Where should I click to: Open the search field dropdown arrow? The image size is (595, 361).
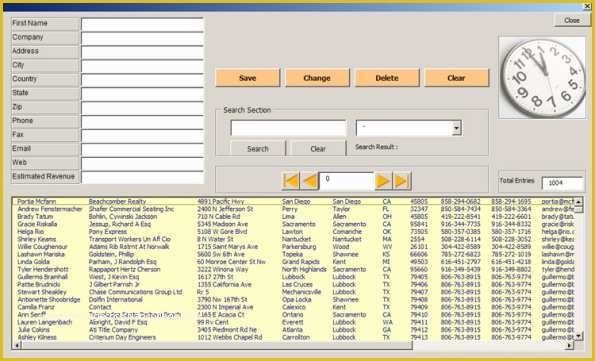tap(456, 128)
